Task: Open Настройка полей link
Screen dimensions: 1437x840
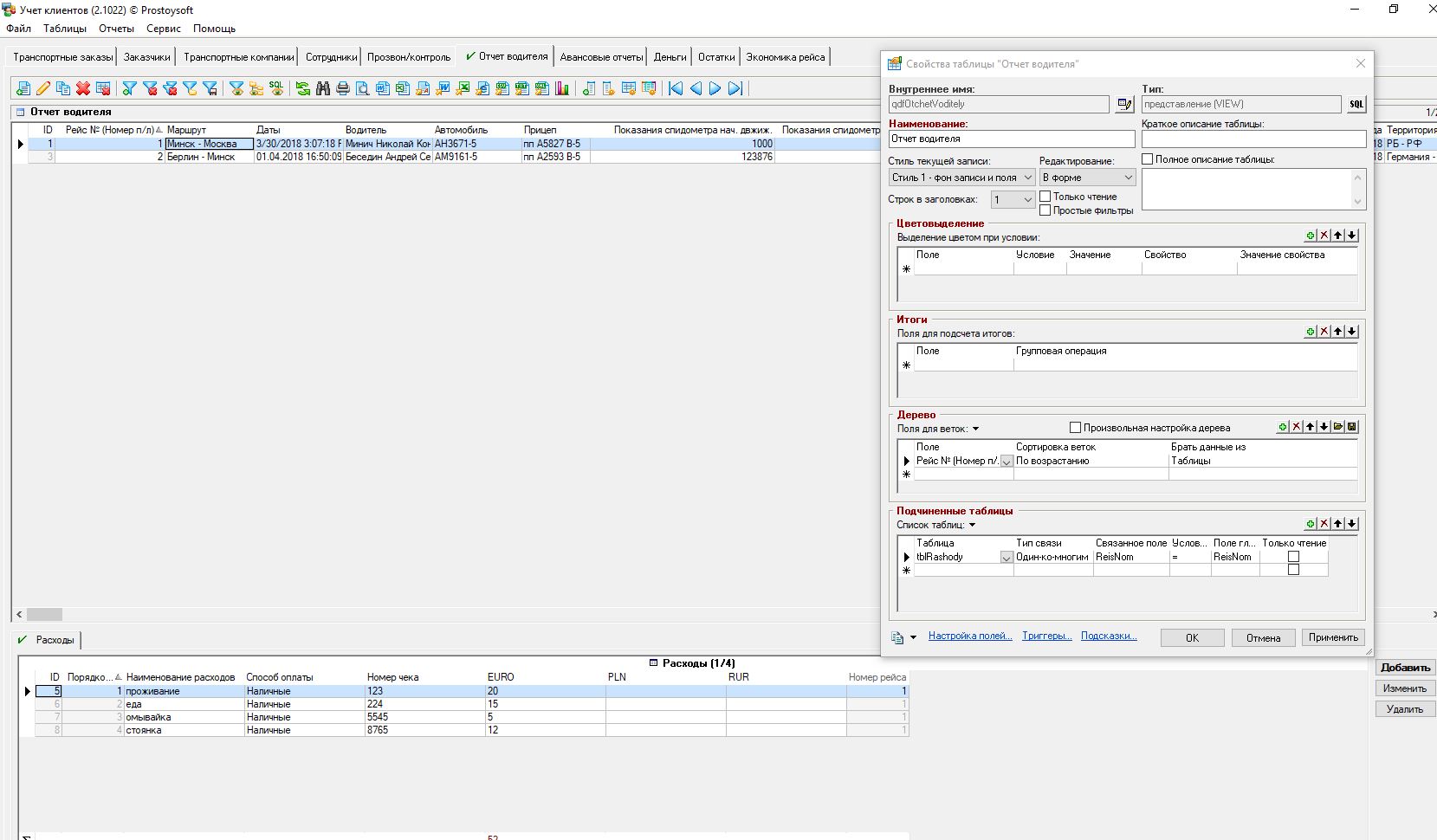Action: coord(970,636)
